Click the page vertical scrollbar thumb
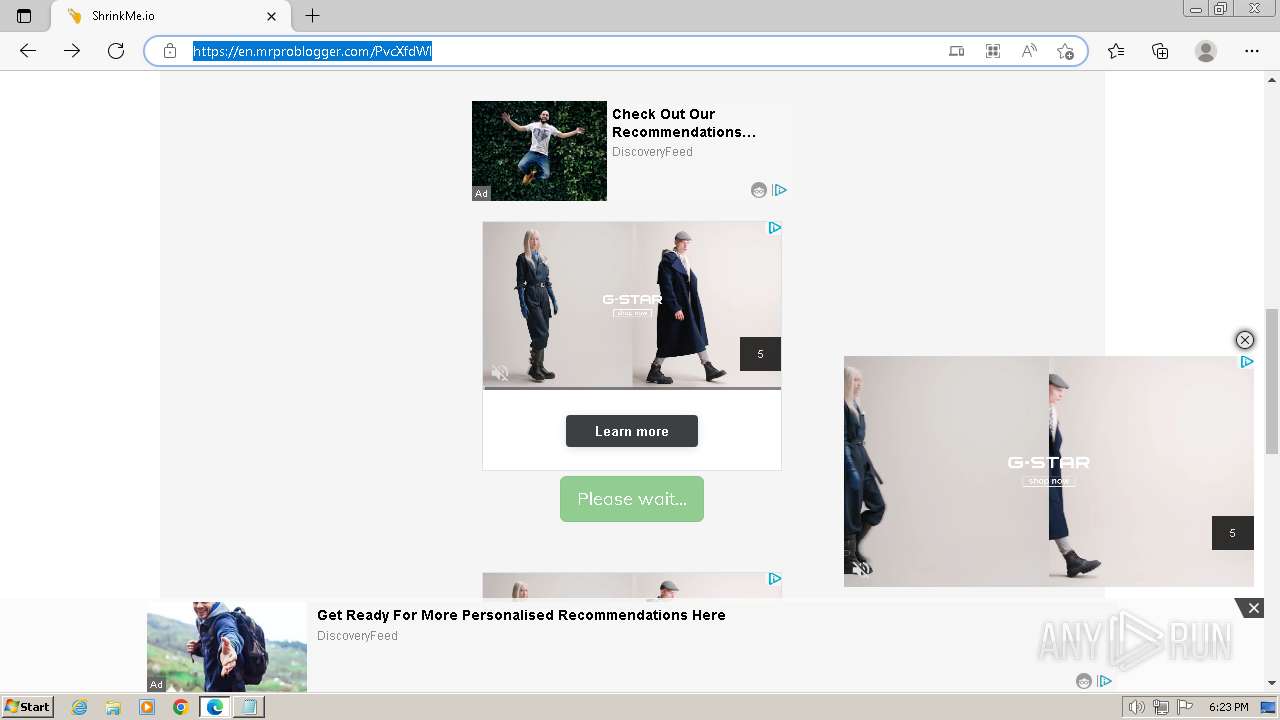 pyautogui.click(x=1272, y=381)
